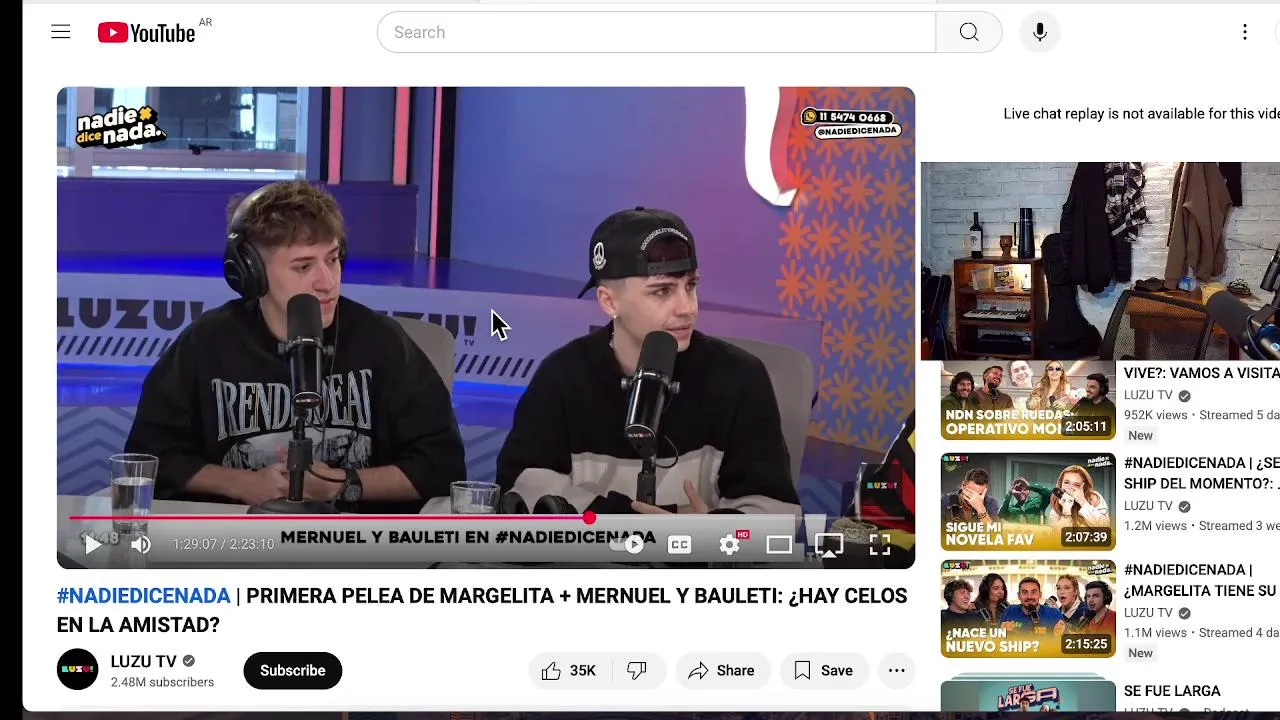Open '#NADIEDICENADA | ¿SE' ship del momento title
The image size is (1280, 720).
(x=1201, y=473)
